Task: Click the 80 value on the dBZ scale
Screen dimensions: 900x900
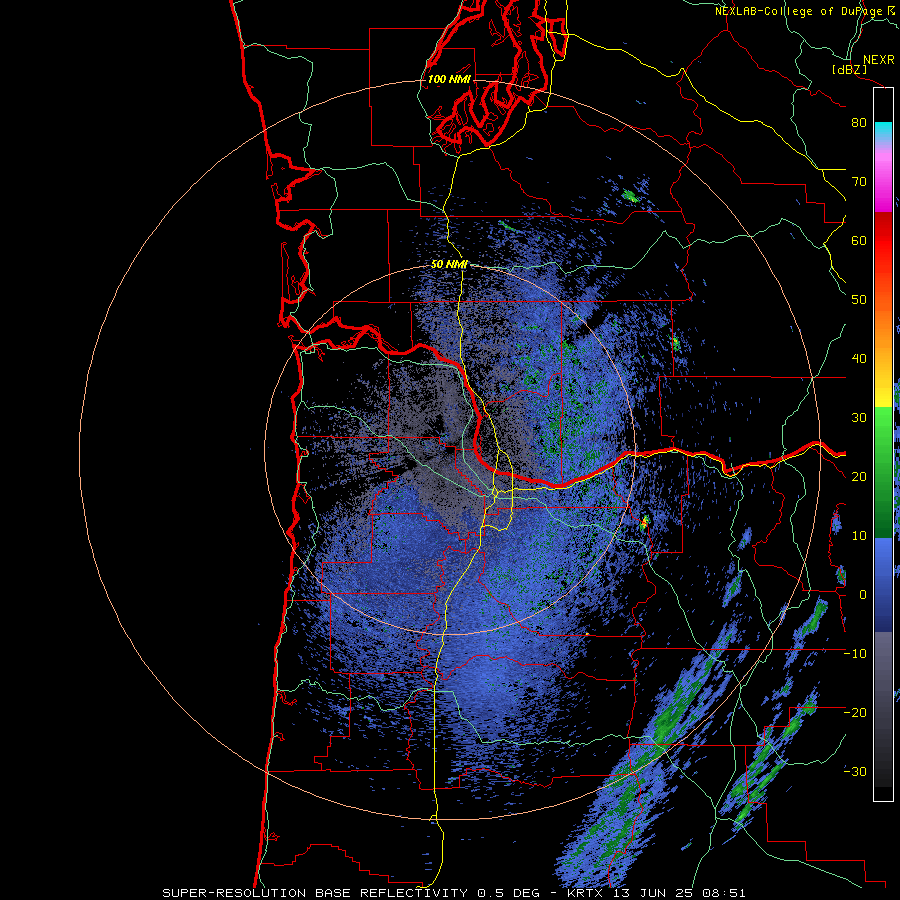Action: pyautogui.click(x=859, y=123)
